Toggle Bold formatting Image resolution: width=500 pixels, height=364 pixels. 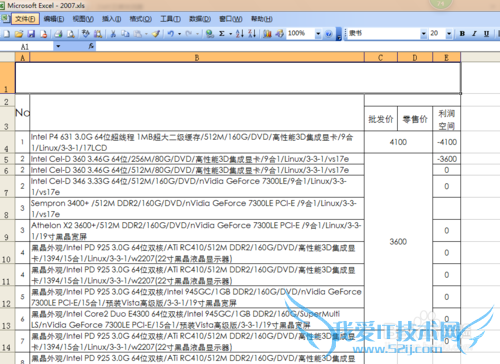[x=462, y=34]
